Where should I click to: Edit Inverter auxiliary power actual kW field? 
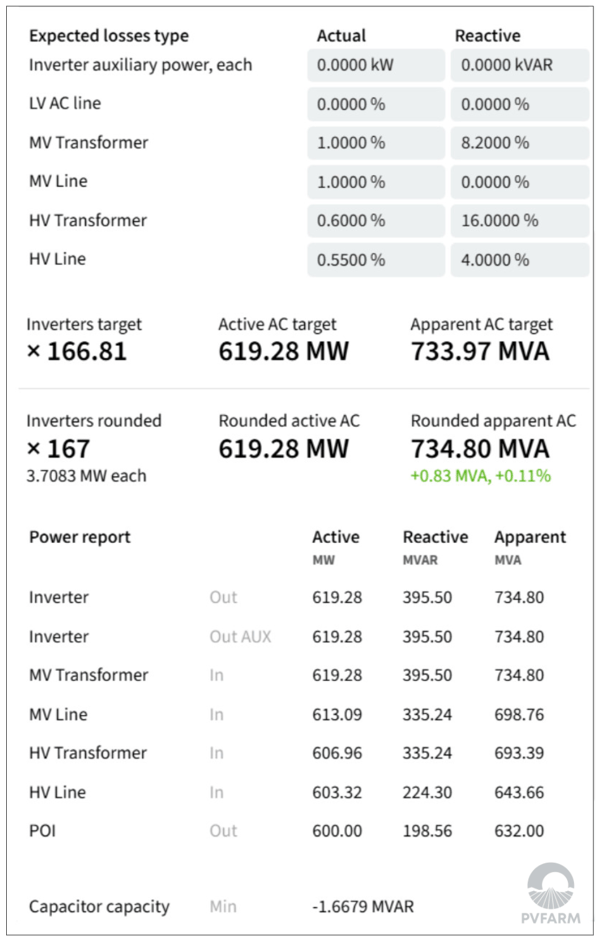(376, 65)
